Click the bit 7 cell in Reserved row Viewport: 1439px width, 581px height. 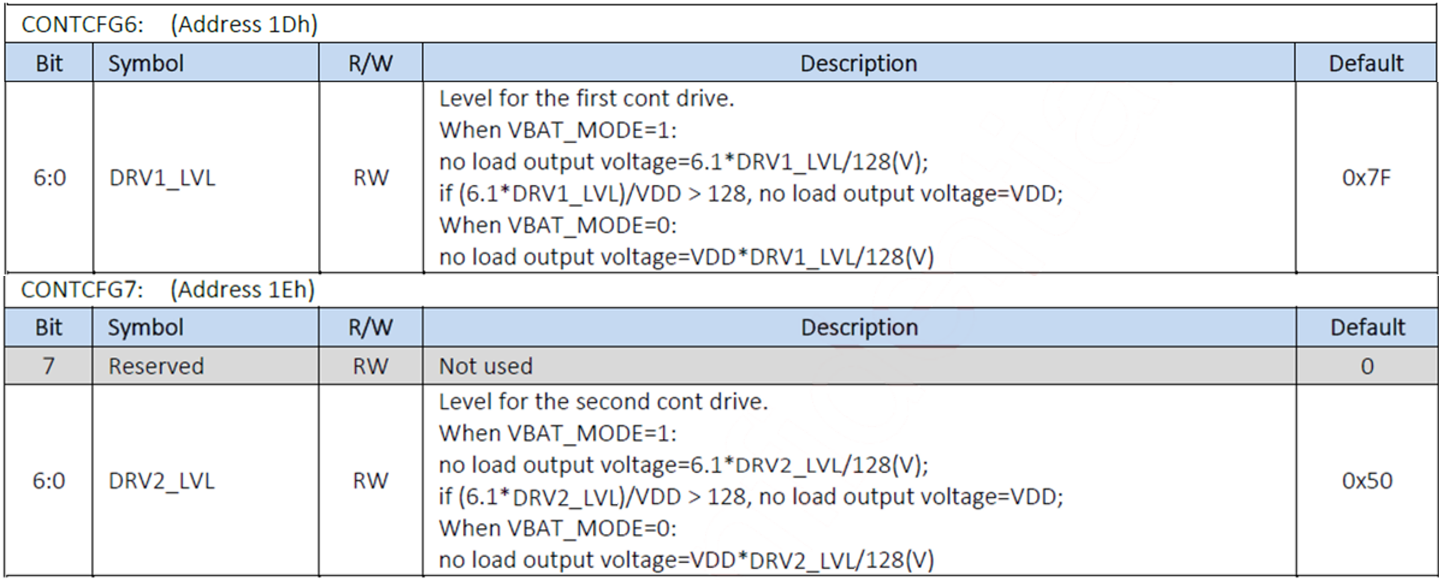click(48, 366)
